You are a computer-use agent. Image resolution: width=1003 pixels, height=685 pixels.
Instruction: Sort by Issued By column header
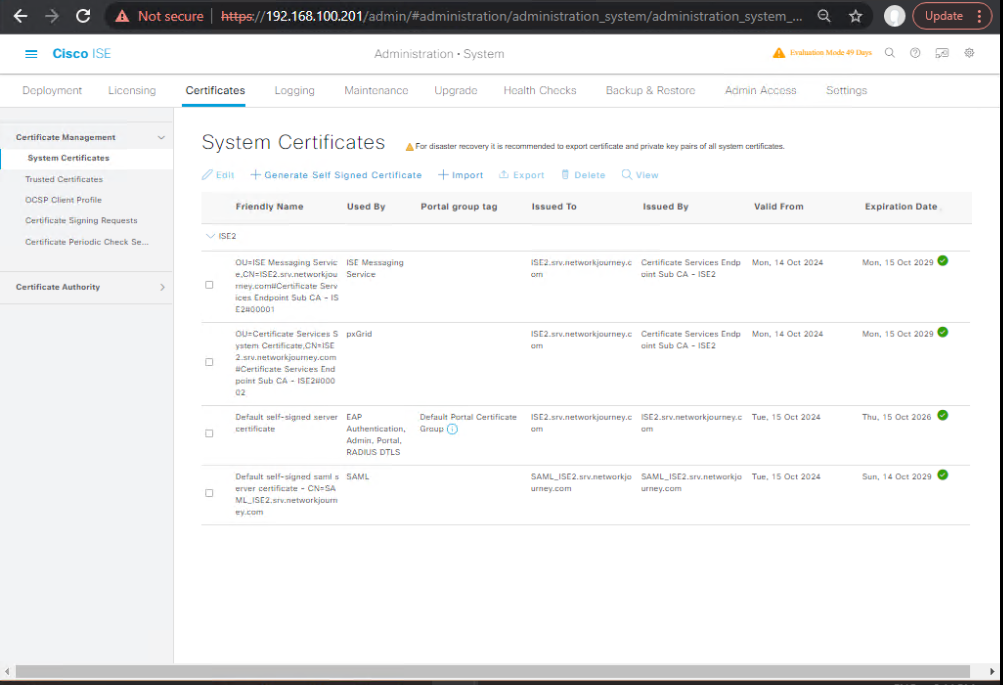click(665, 207)
